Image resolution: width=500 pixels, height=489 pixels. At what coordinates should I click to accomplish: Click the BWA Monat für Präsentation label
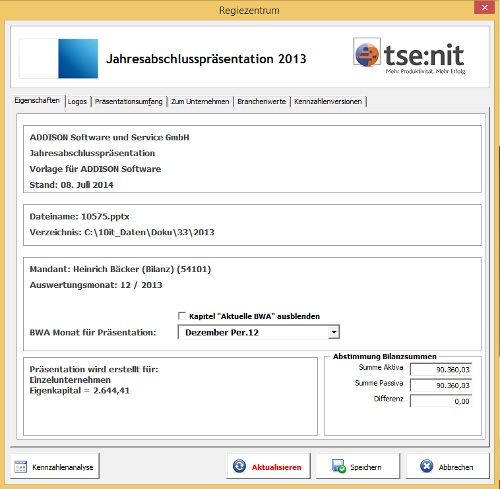[93, 333]
